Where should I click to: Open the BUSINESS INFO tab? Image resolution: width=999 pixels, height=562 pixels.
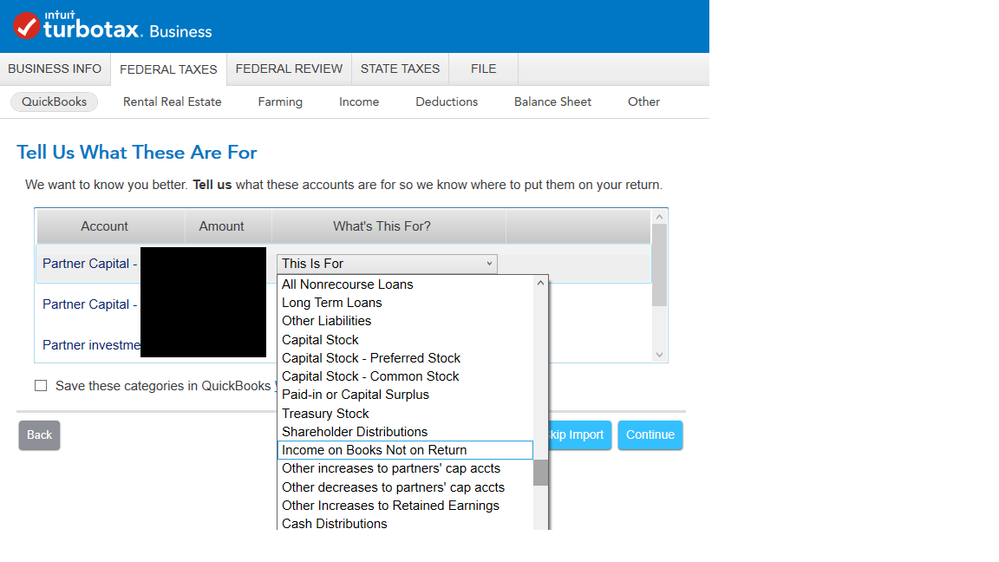pyautogui.click(x=55, y=69)
